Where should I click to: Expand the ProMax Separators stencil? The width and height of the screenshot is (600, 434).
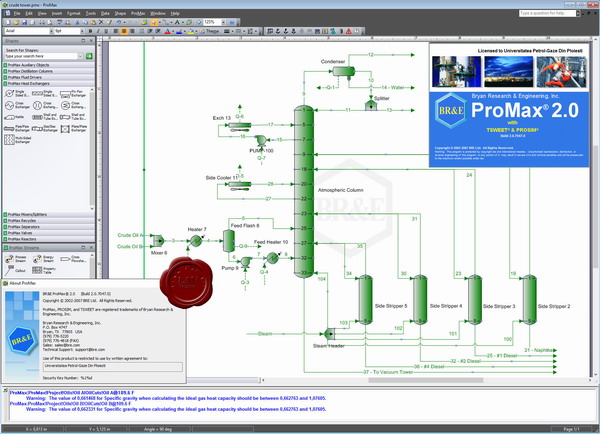(x=48, y=227)
